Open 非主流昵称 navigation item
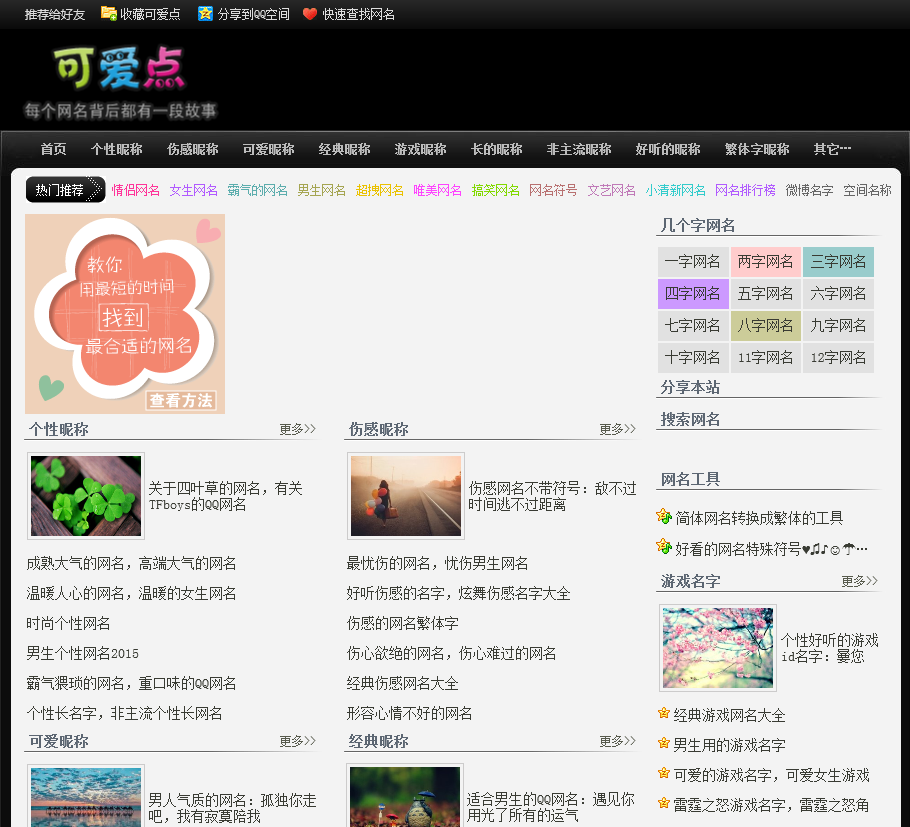Image resolution: width=910 pixels, height=827 pixels. (x=579, y=149)
